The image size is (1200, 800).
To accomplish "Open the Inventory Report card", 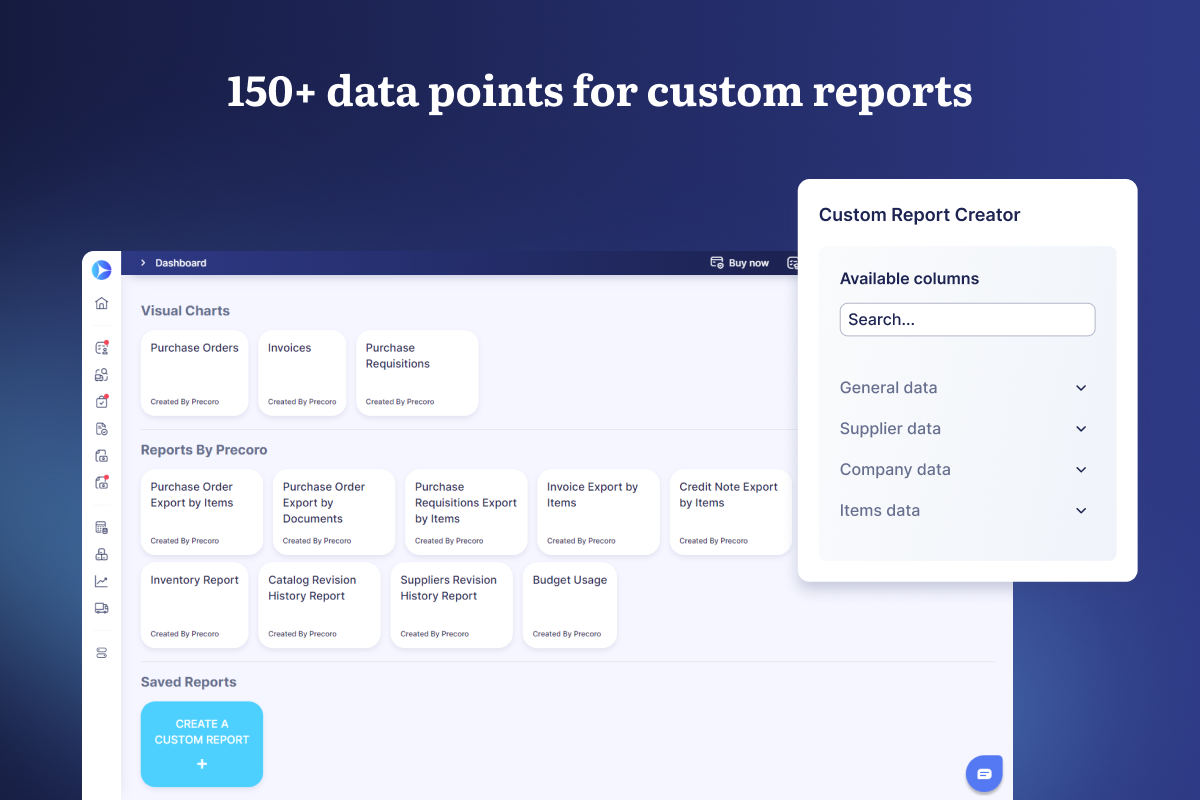I will (x=194, y=605).
